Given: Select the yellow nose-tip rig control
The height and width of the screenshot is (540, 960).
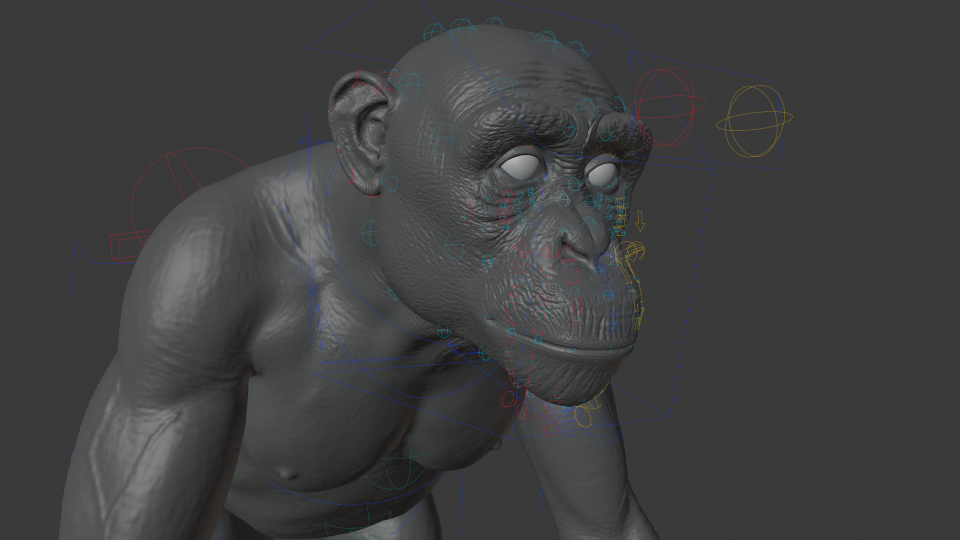Looking at the screenshot, I should (629, 253).
